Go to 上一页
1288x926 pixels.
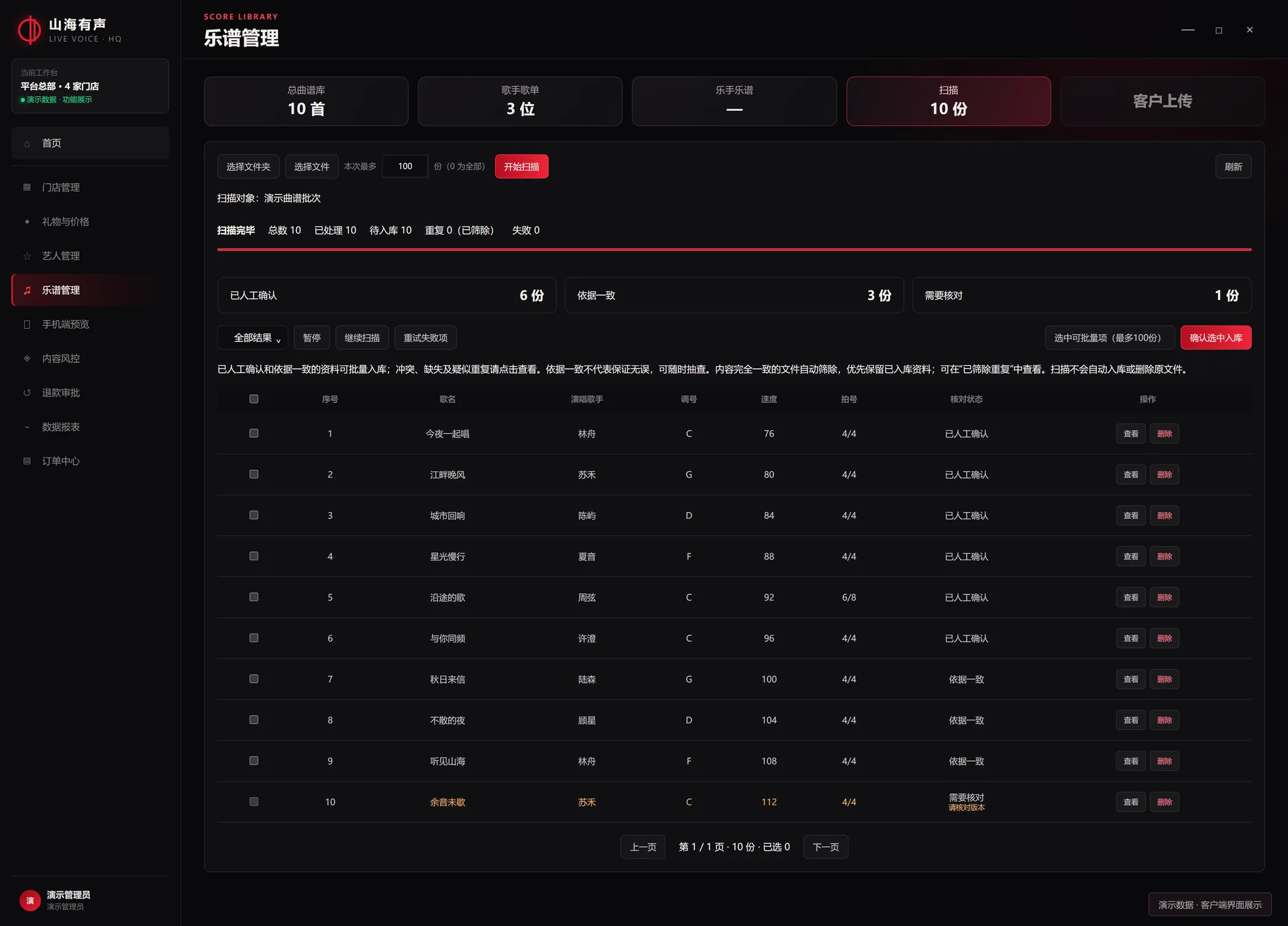[x=643, y=847]
